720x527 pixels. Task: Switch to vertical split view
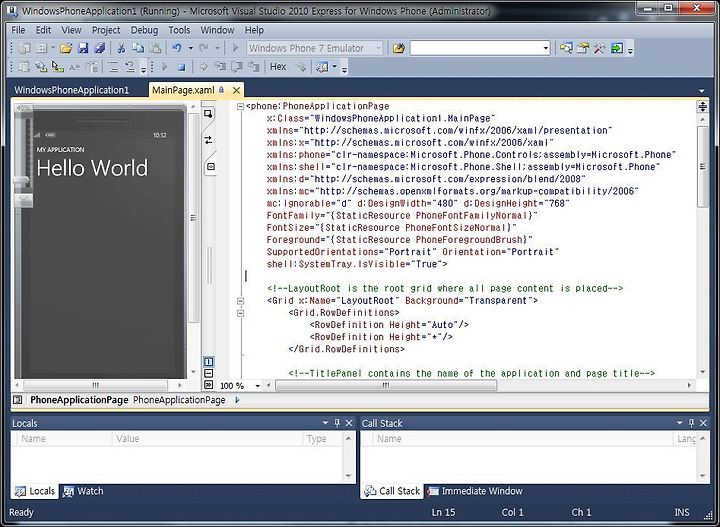pyautogui.click(x=208, y=362)
